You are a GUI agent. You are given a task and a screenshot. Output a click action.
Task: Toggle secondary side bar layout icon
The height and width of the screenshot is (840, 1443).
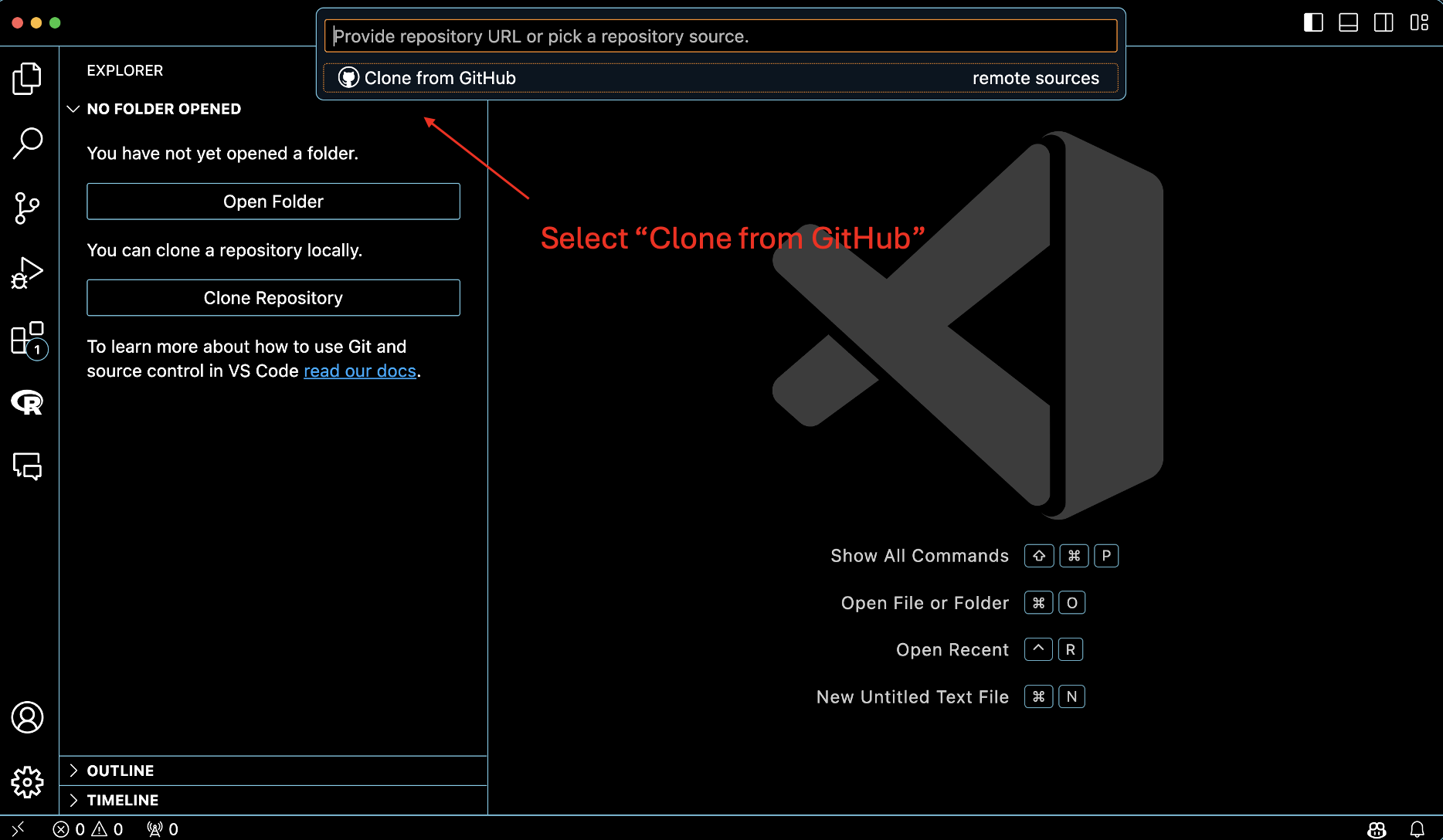(1384, 22)
